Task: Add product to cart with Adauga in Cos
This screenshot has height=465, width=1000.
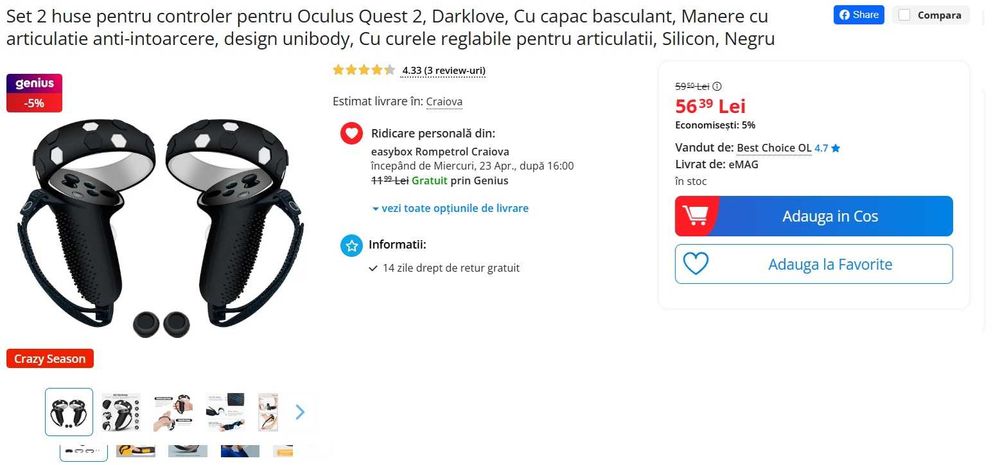Action: pyautogui.click(x=814, y=216)
